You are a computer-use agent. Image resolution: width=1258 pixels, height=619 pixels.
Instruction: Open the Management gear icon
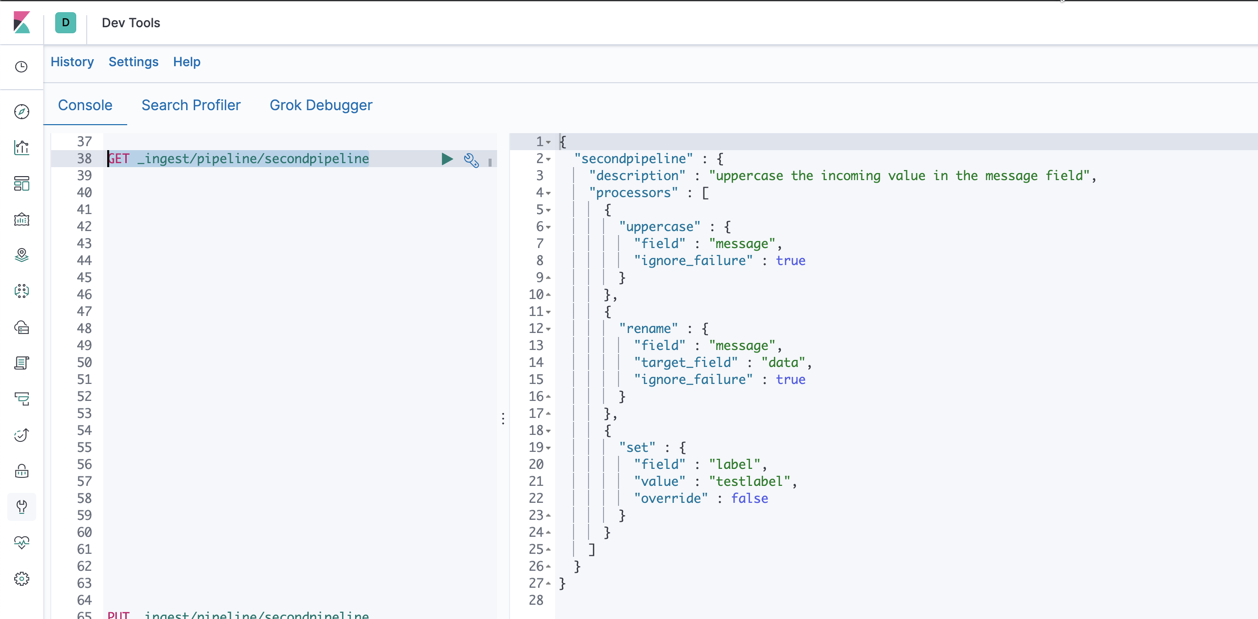(x=21, y=578)
